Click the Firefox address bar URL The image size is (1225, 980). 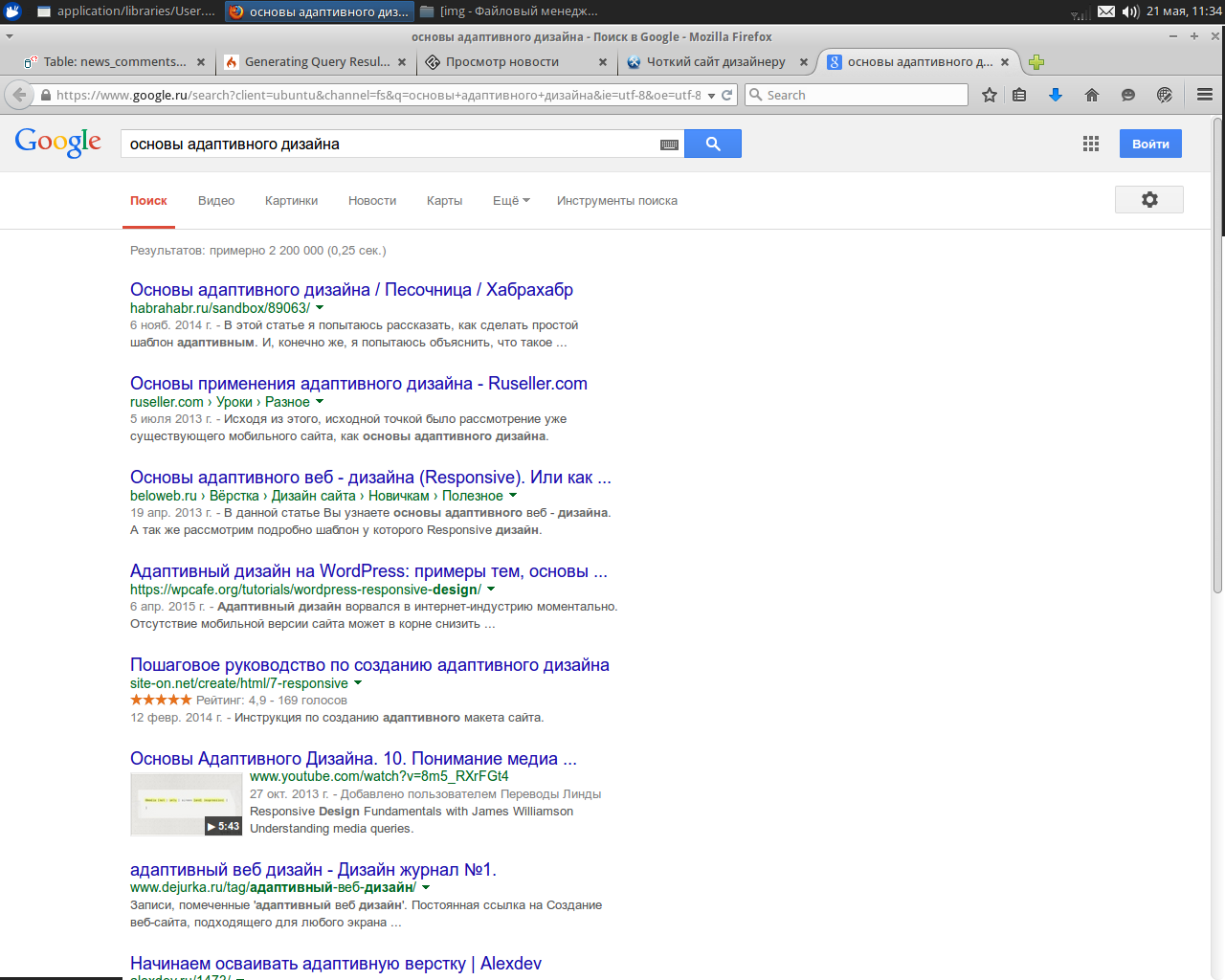point(378,96)
